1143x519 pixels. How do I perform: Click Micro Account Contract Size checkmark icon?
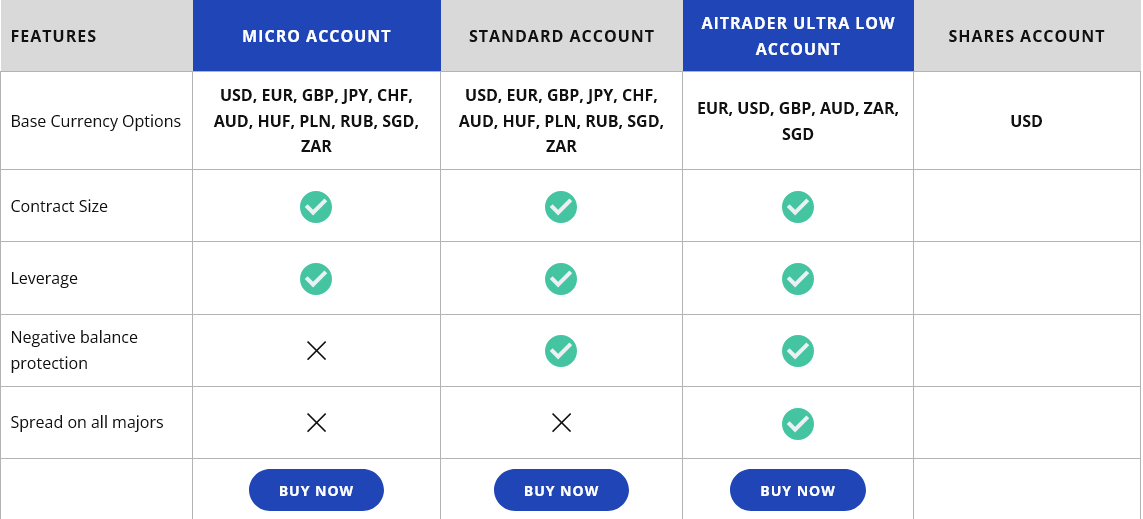316,207
